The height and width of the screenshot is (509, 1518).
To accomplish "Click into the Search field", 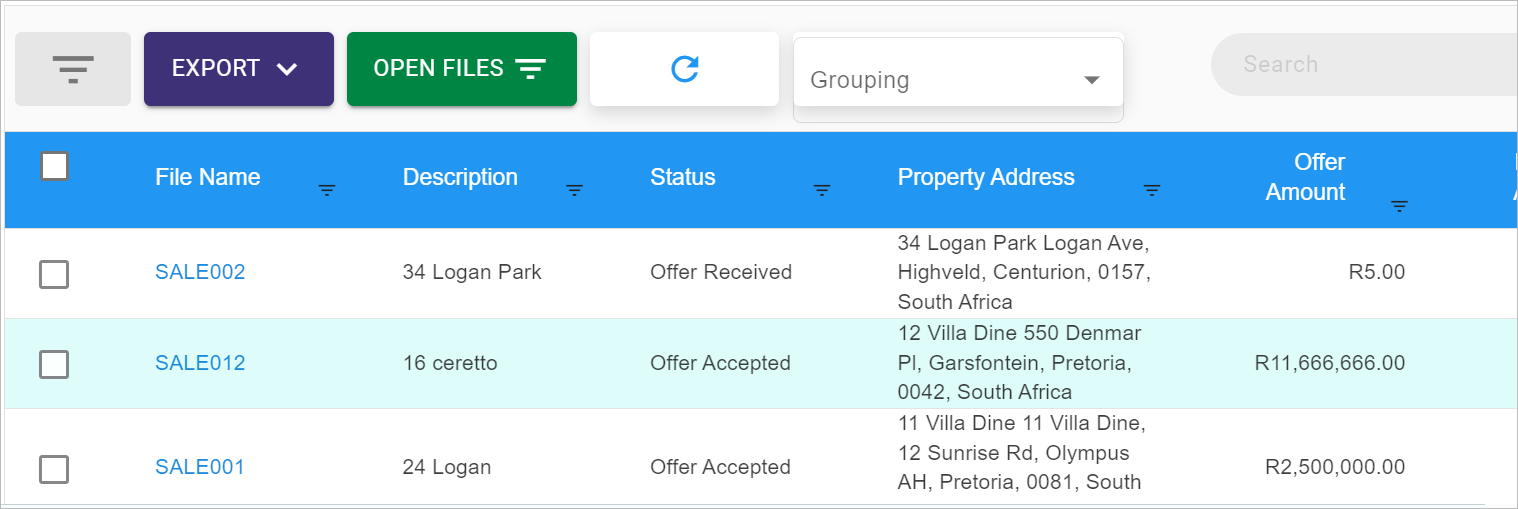I will pyautogui.click(x=1364, y=65).
